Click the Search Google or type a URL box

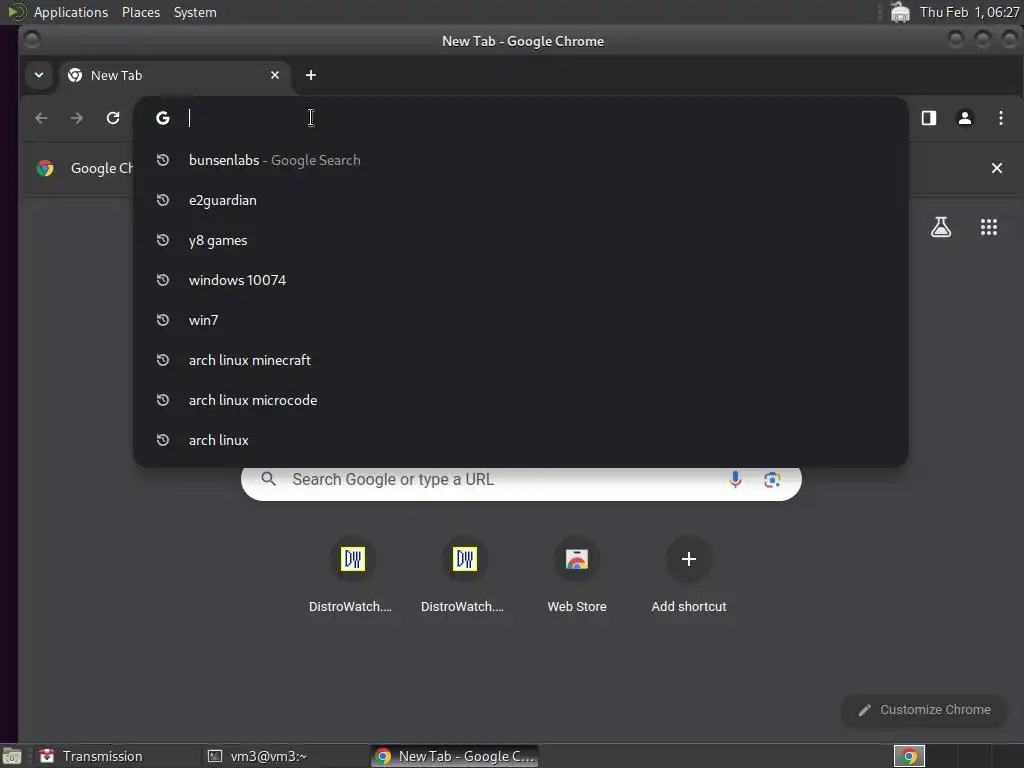(x=521, y=480)
